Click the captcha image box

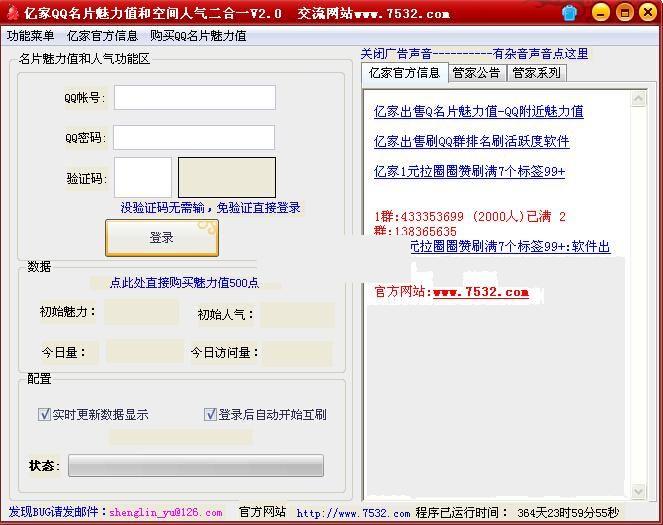pyautogui.click(x=227, y=177)
